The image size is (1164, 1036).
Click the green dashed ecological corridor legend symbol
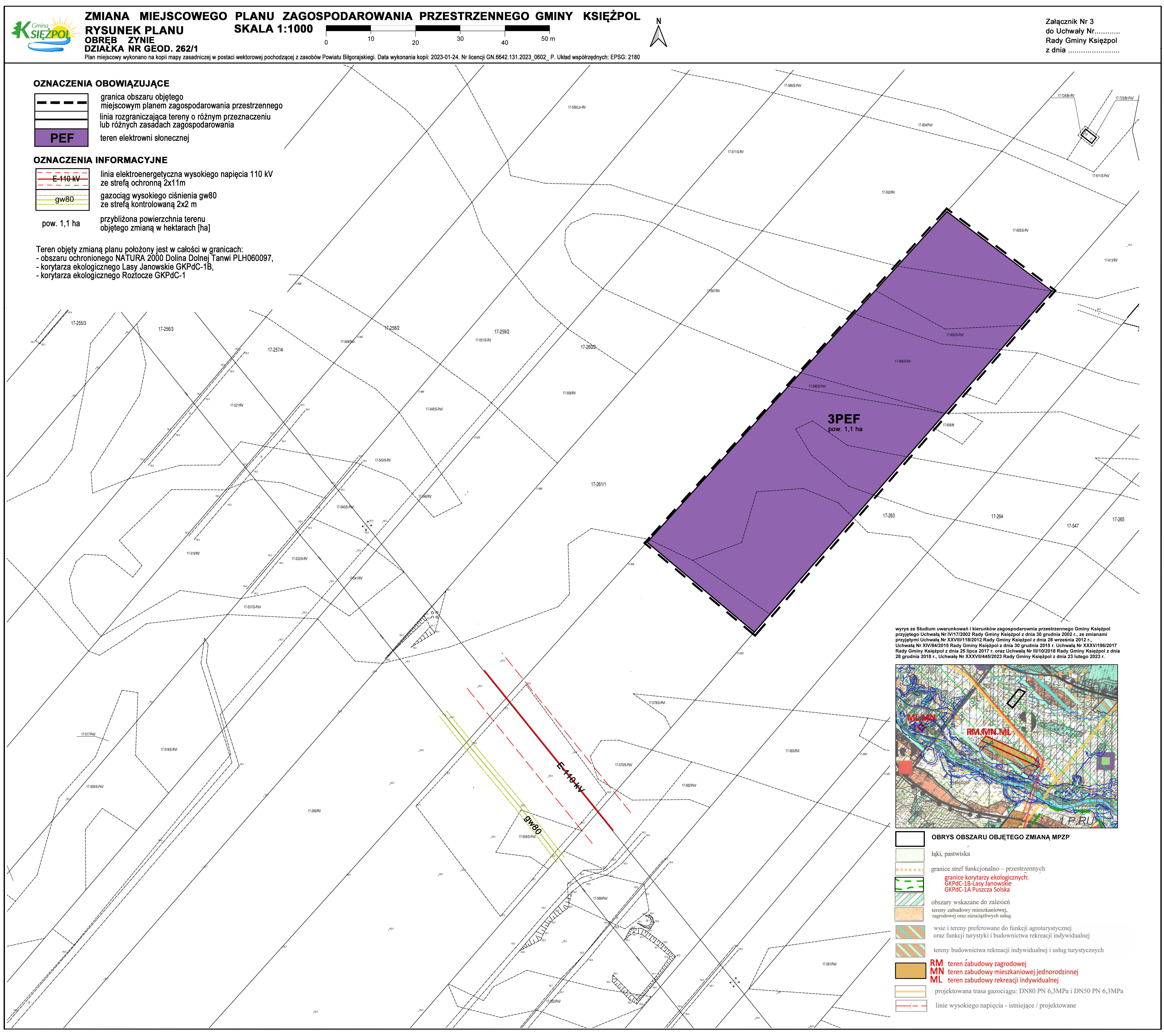909,885
